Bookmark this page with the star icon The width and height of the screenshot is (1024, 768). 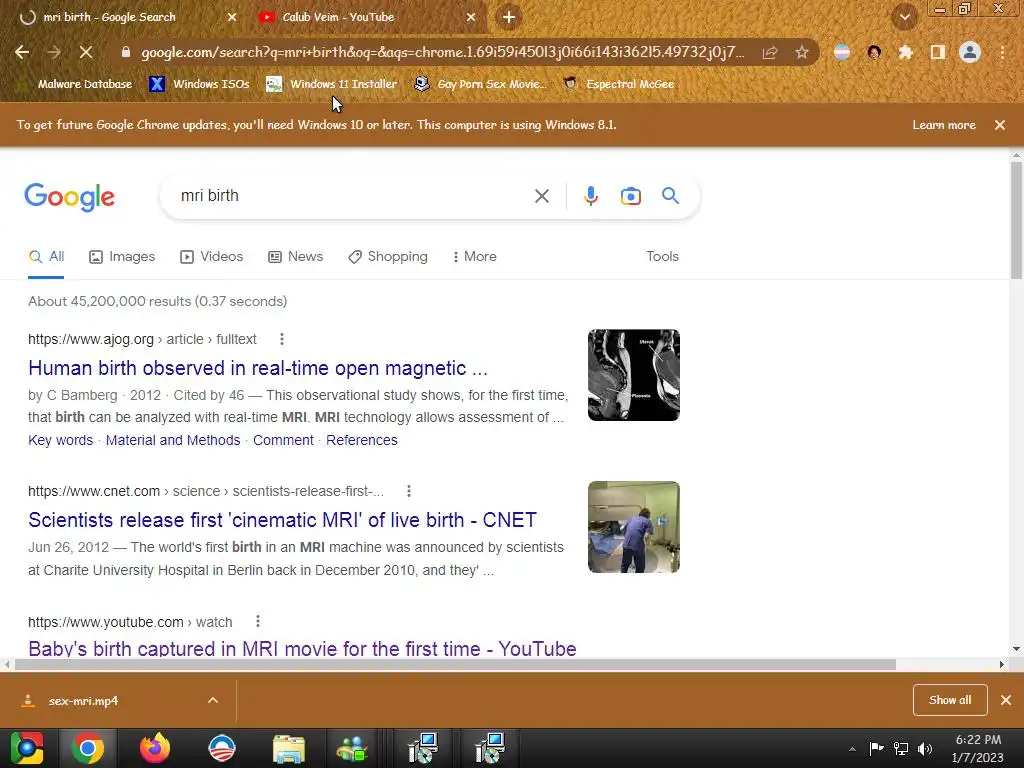[x=802, y=52]
